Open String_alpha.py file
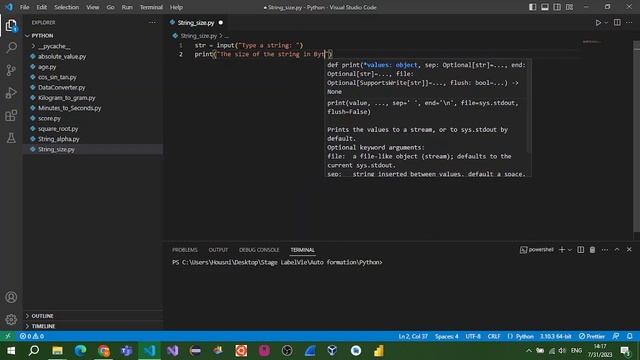 (59, 139)
